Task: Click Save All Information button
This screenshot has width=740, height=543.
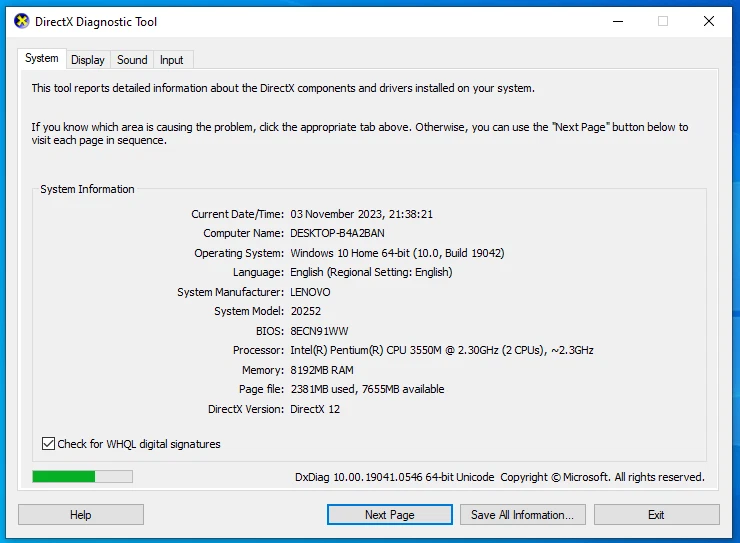Action: coord(522,515)
